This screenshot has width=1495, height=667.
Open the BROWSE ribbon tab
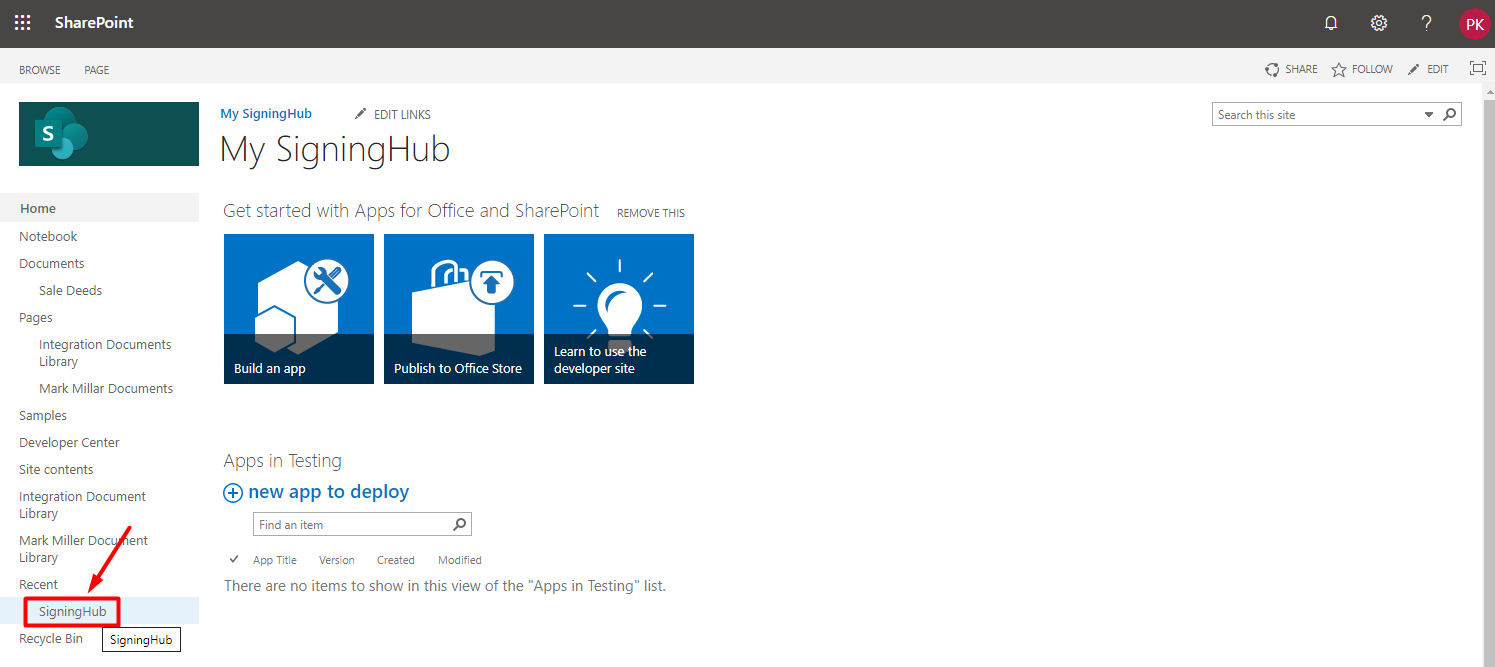click(x=40, y=70)
